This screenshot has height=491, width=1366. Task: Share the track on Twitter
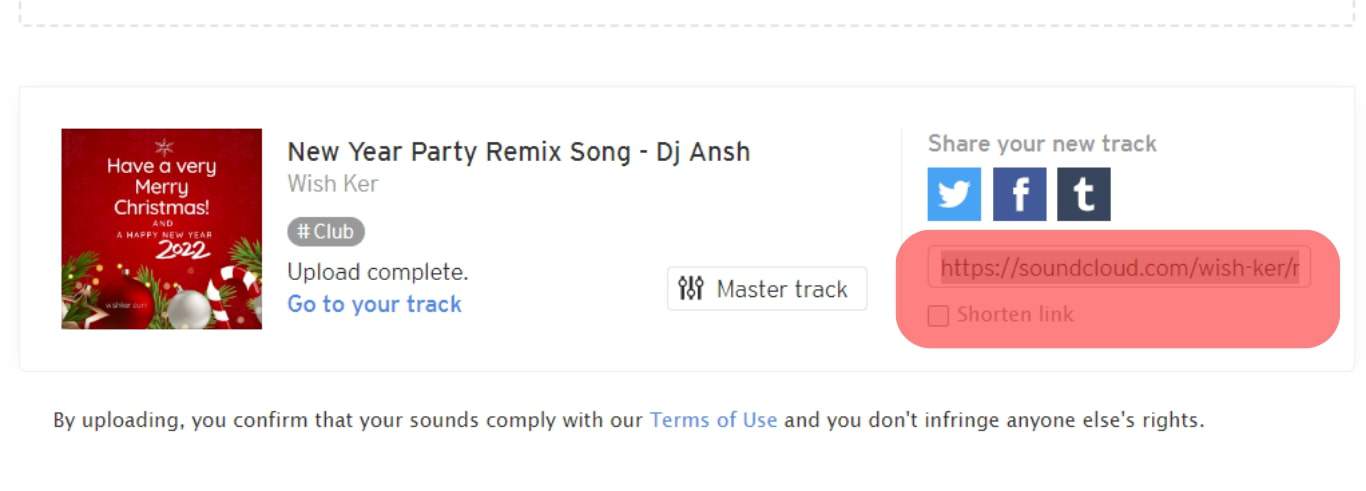point(954,194)
